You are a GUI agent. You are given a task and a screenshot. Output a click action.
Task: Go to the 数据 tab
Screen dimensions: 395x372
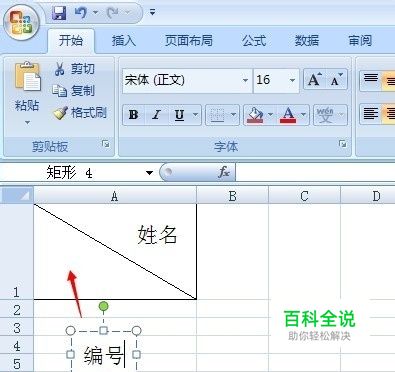tap(307, 41)
